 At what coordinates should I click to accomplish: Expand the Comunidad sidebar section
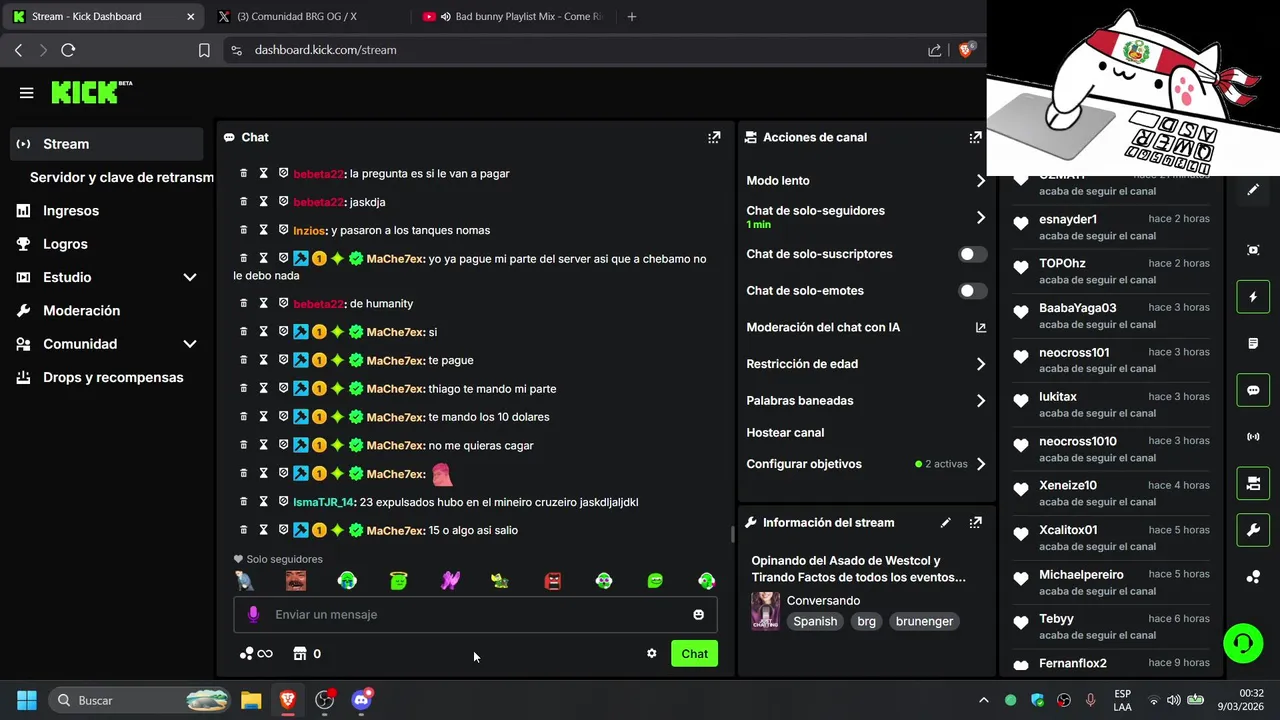pos(106,344)
